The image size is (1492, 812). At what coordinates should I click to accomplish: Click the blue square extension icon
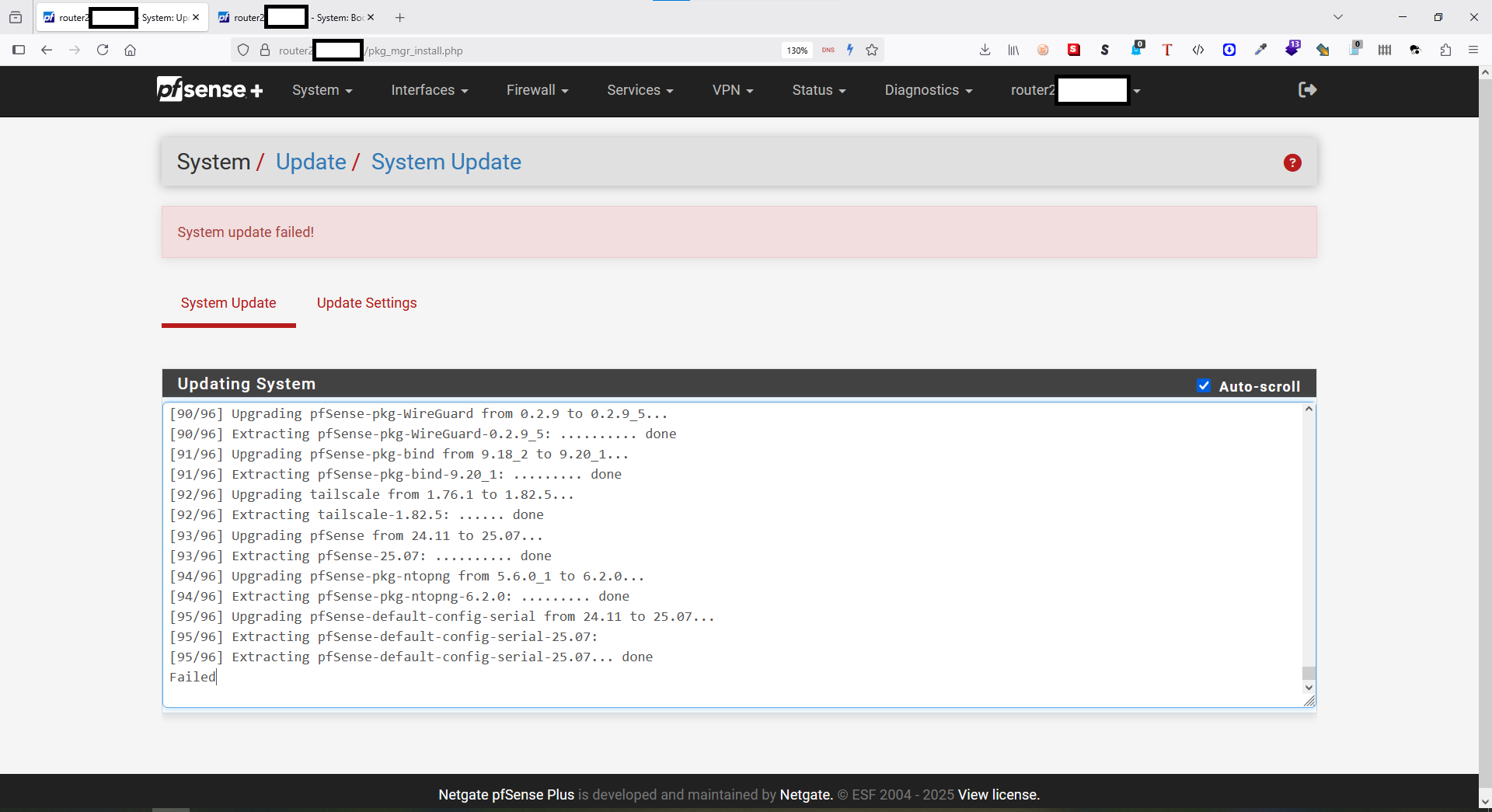[1229, 50]
